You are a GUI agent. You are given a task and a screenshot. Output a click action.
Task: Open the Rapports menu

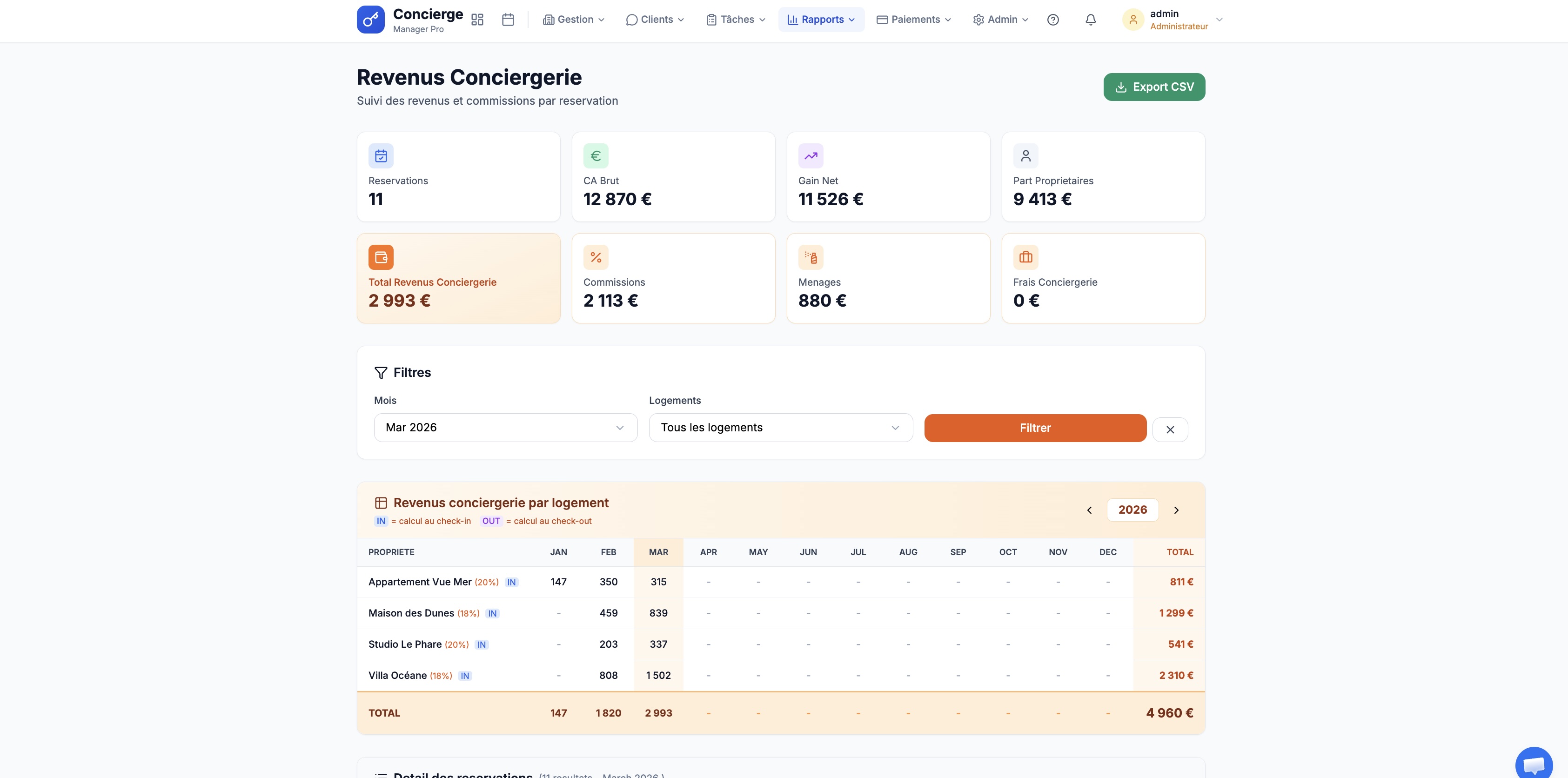tap(820, 19)
